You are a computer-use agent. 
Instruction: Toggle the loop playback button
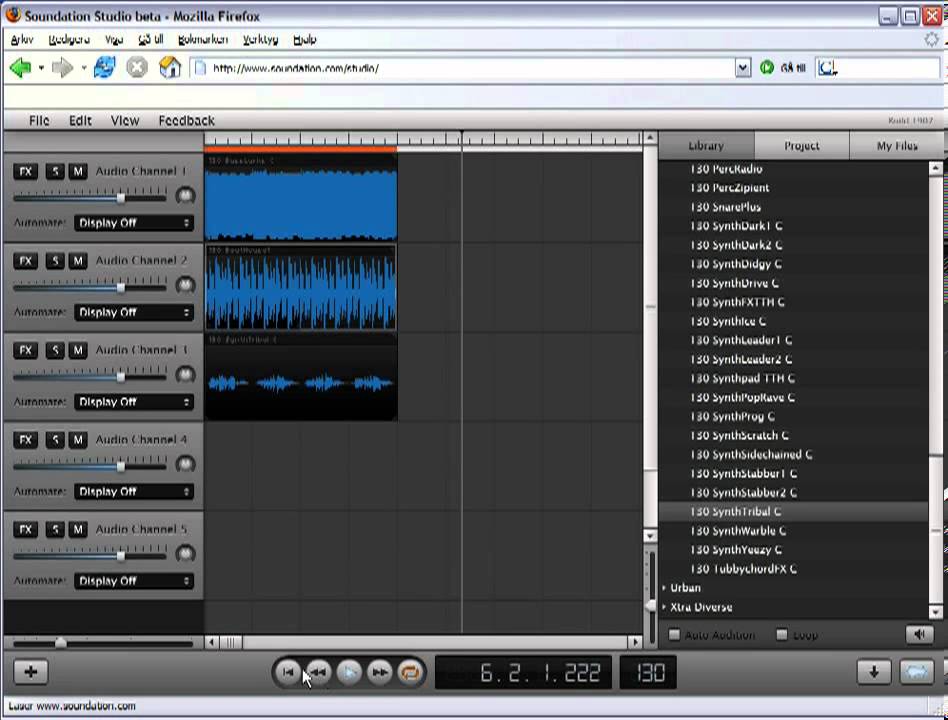click(410, 672)
